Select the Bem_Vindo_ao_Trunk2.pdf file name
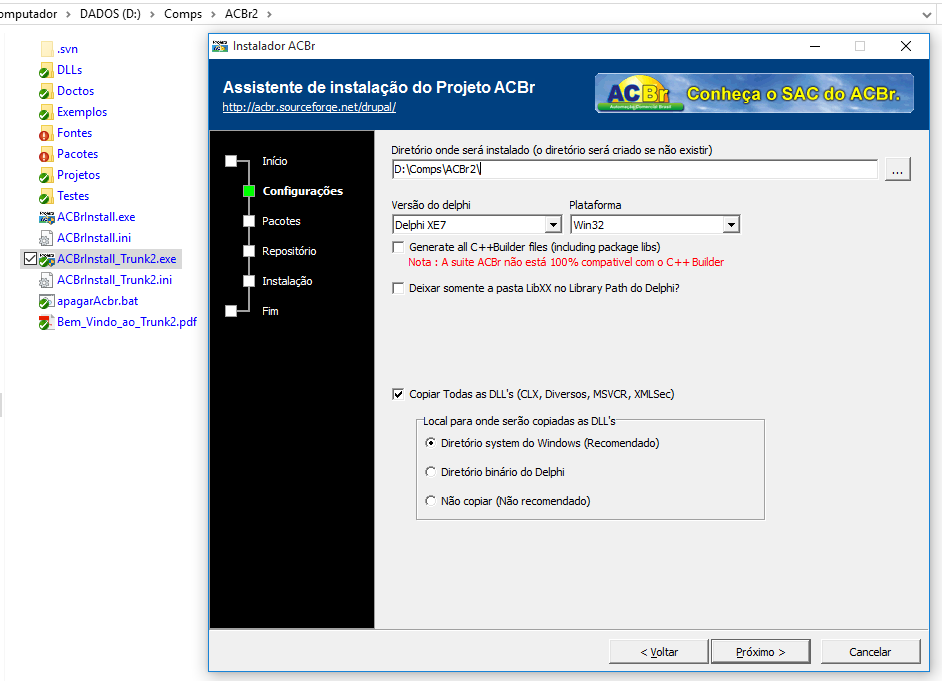The width and height of the screenshot is (942, 681). click(127, 322)
